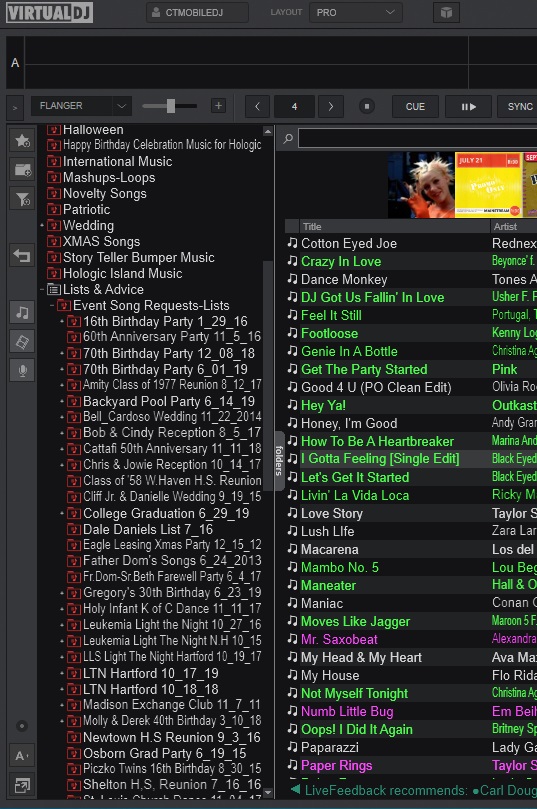Click the font size A icon

(x=22, y=756)
